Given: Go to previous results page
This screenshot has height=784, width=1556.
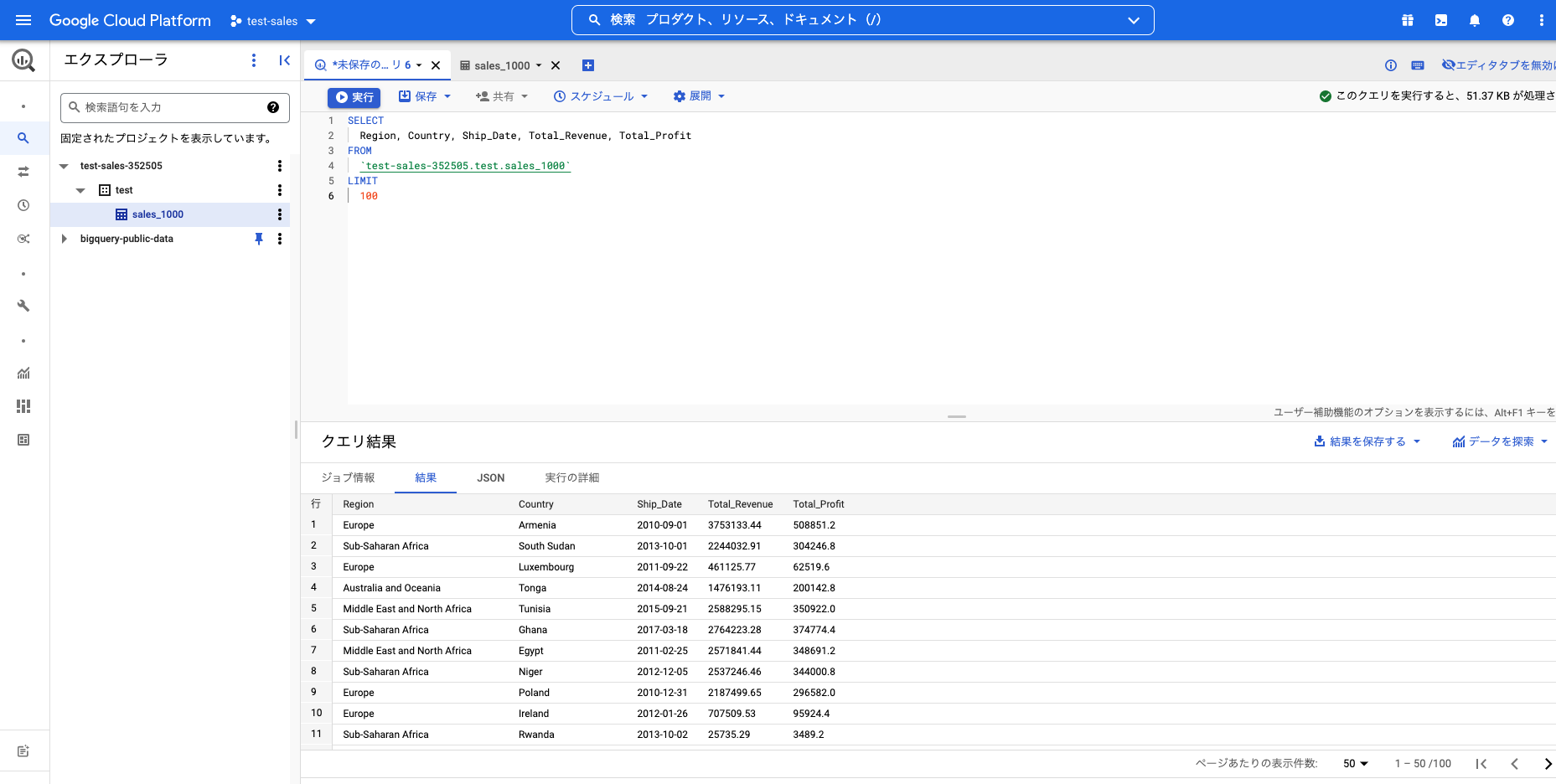Looking at the screenshot, I should click(x=1515, y=764).
